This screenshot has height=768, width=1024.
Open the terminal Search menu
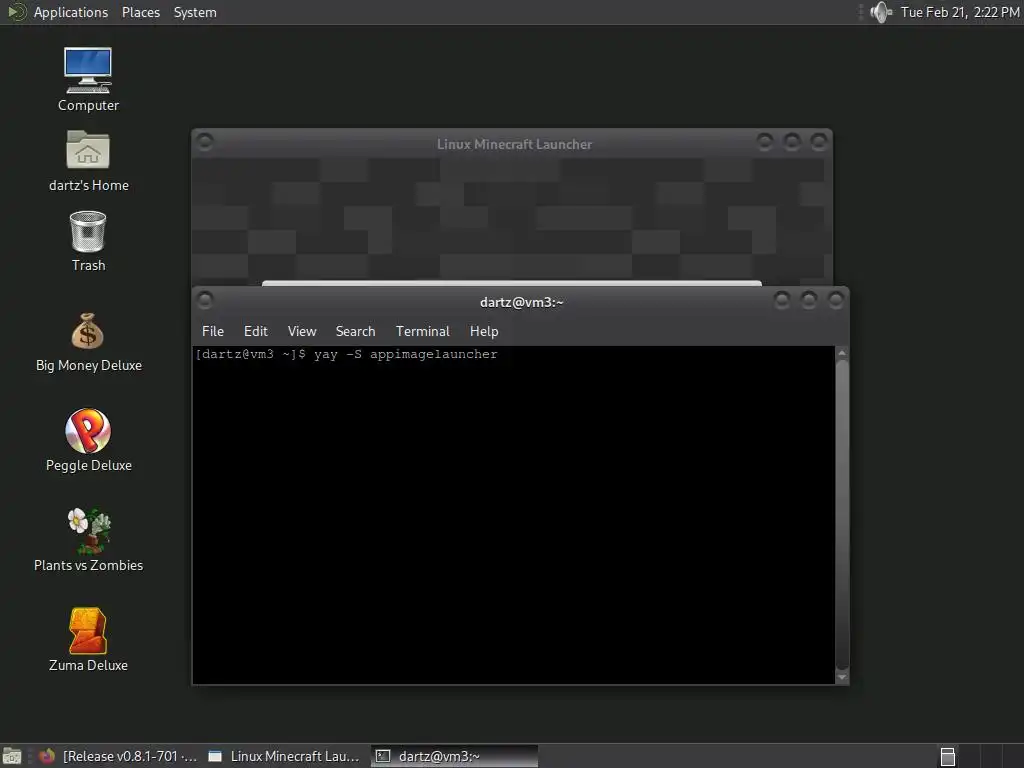coord(355,331)
